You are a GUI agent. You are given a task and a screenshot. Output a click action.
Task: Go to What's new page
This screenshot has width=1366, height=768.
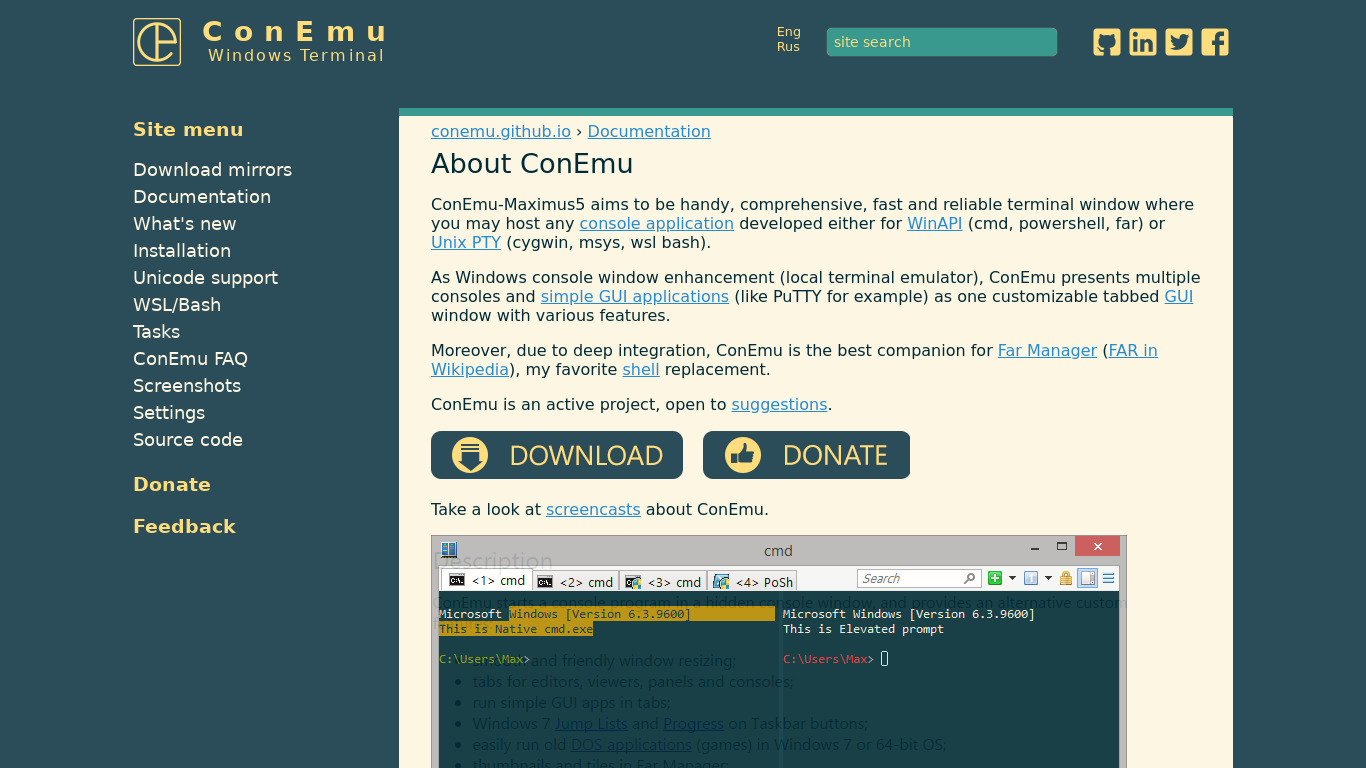point(185,224)
